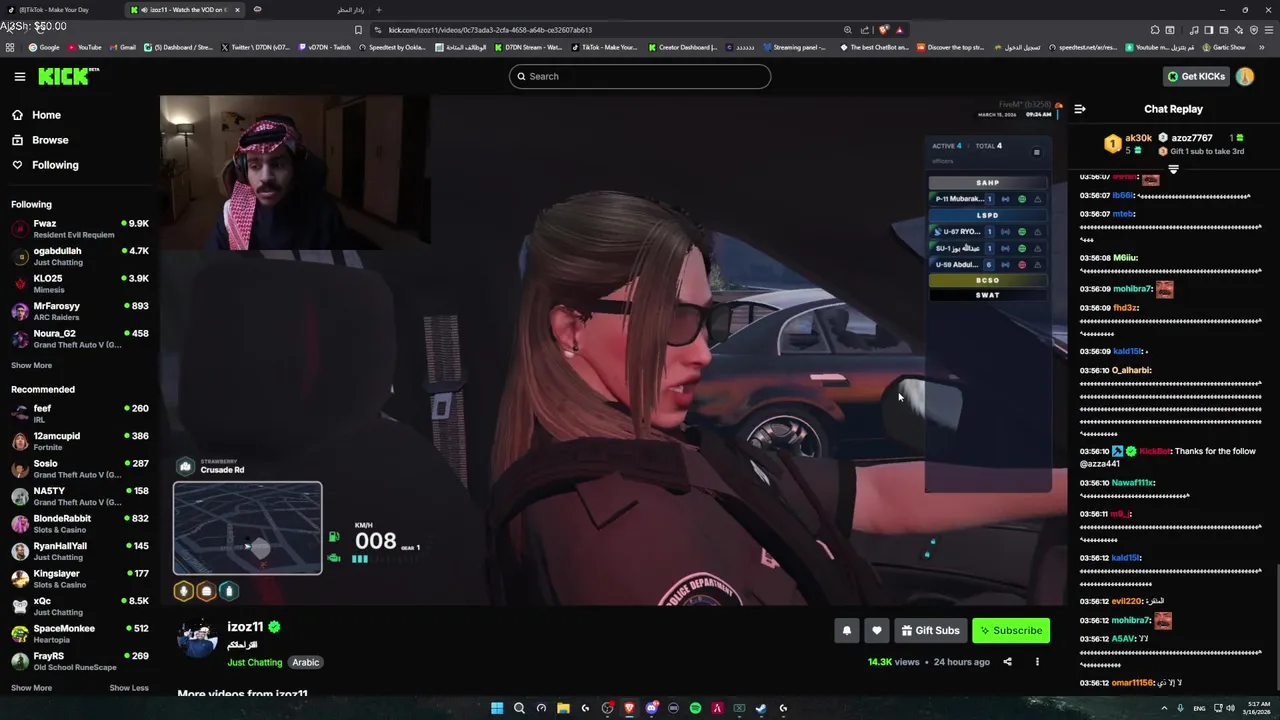Open the xQc channel avatar

19,606
